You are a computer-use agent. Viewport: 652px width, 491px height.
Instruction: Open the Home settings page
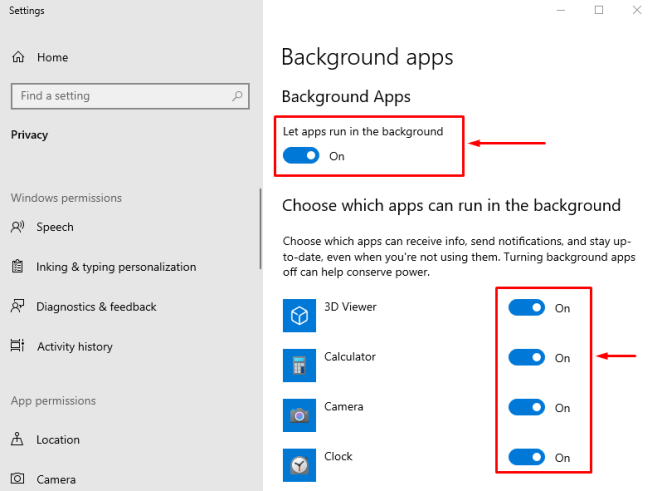pyautogui.click(x=52, y=57)
